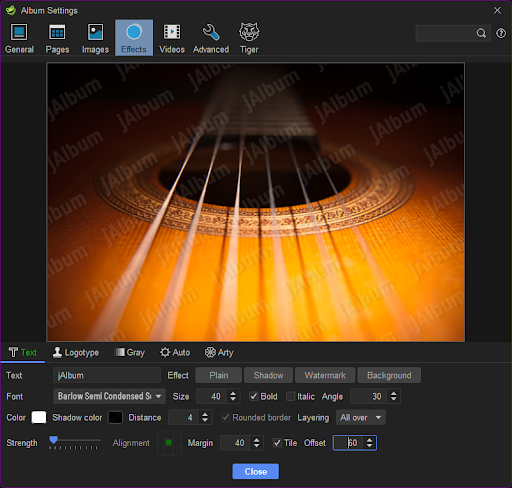512x488 pixels.
Task: Open the General settings section
Action: click(19, 38)
